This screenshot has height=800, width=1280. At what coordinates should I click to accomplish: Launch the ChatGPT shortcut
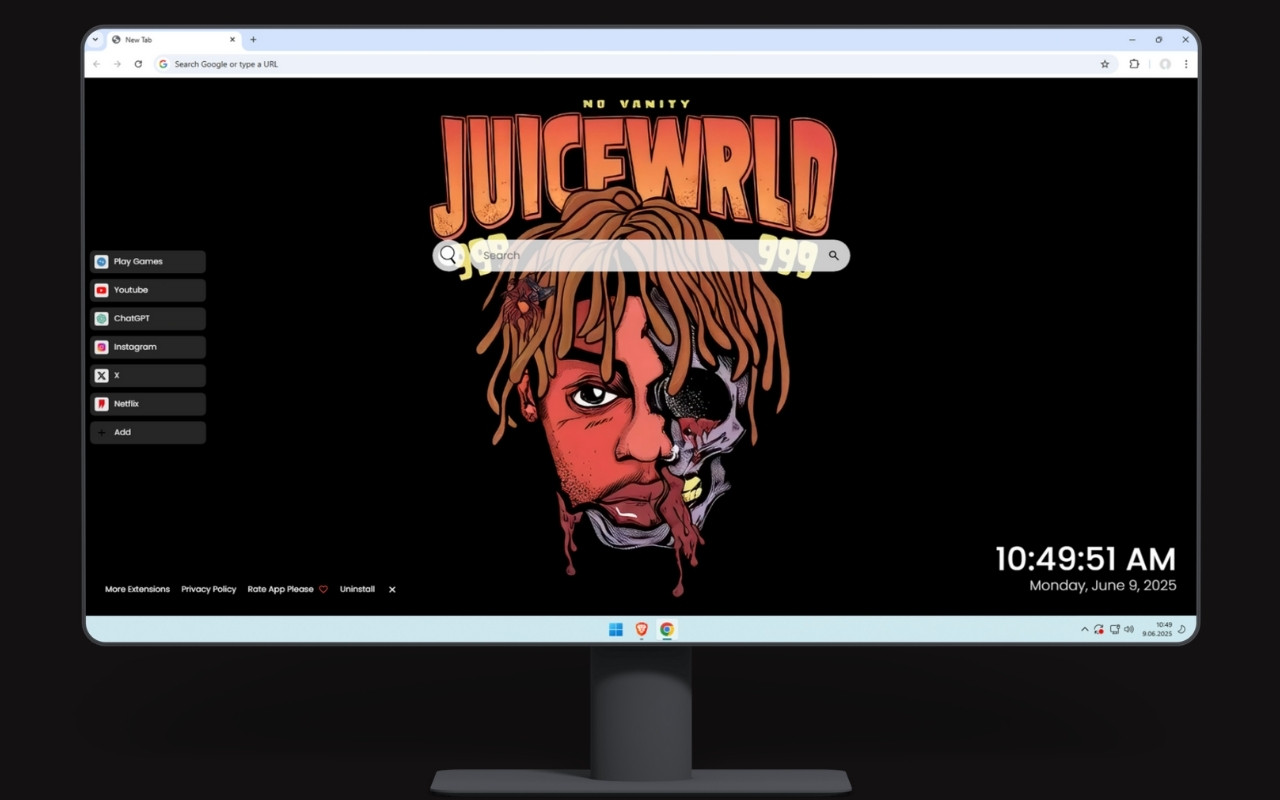pyautogui.click(x=148, y=319)
